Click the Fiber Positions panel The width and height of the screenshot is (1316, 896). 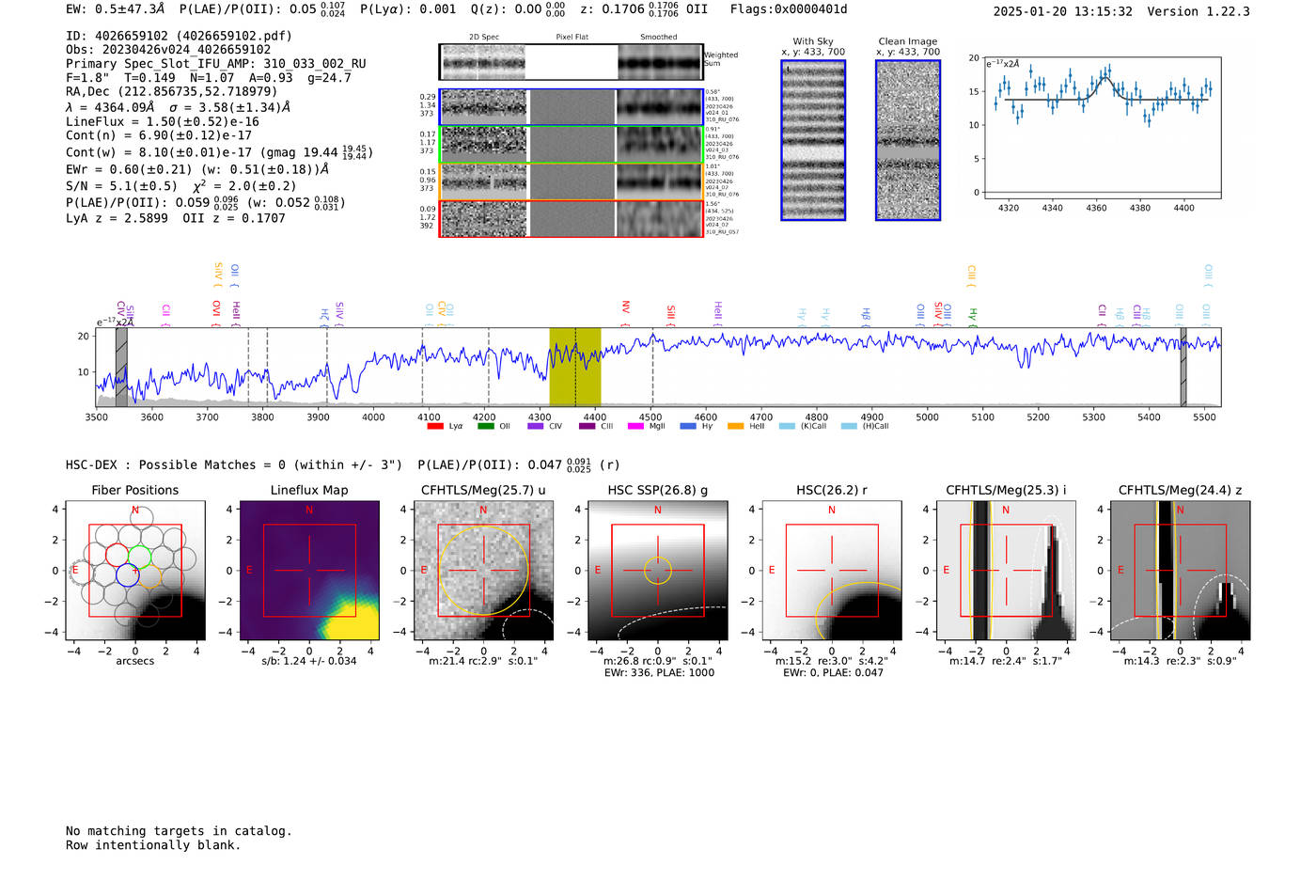pos(135,571)
